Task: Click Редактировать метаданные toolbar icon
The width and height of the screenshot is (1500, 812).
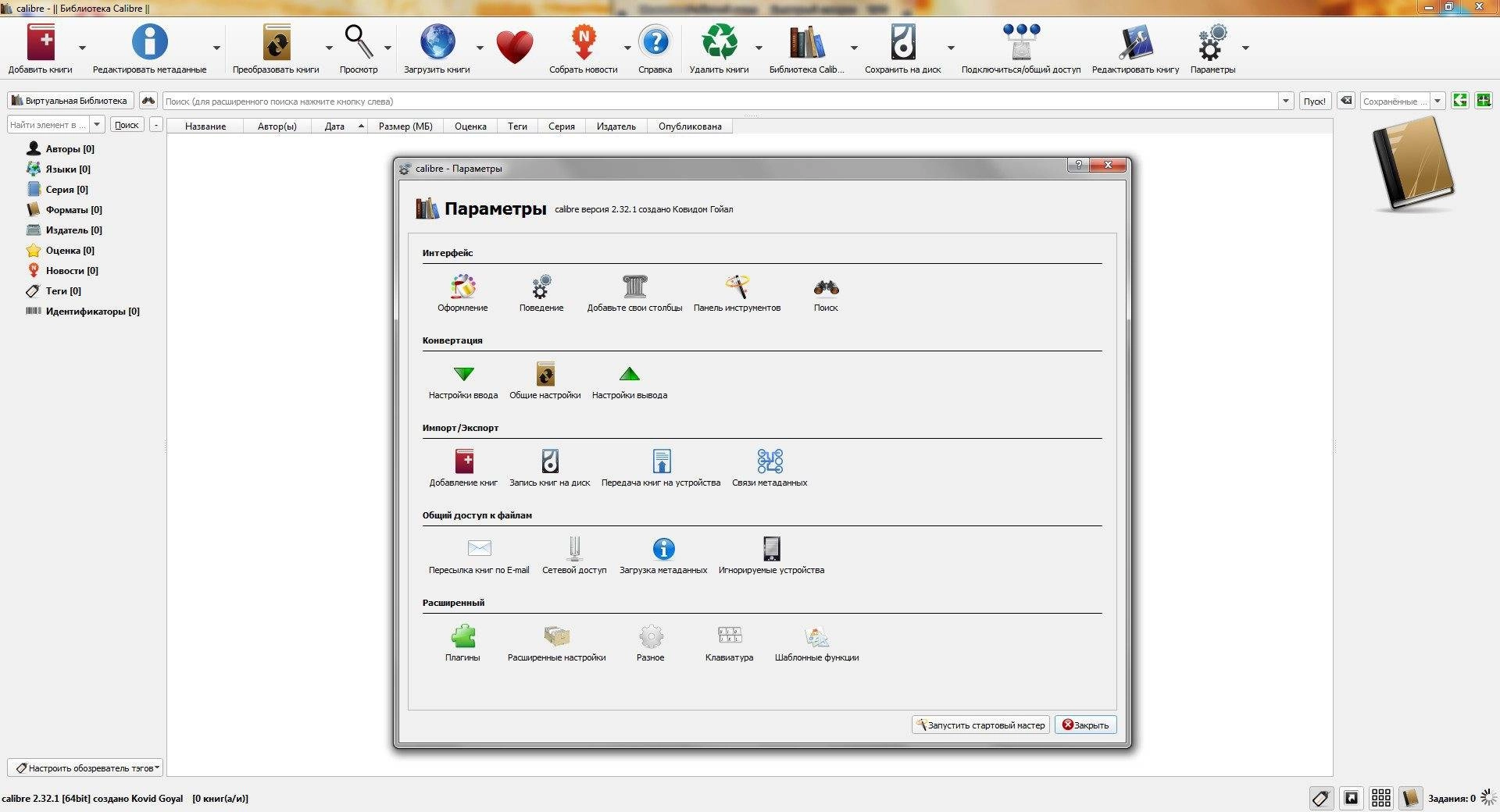Action: 149,48
